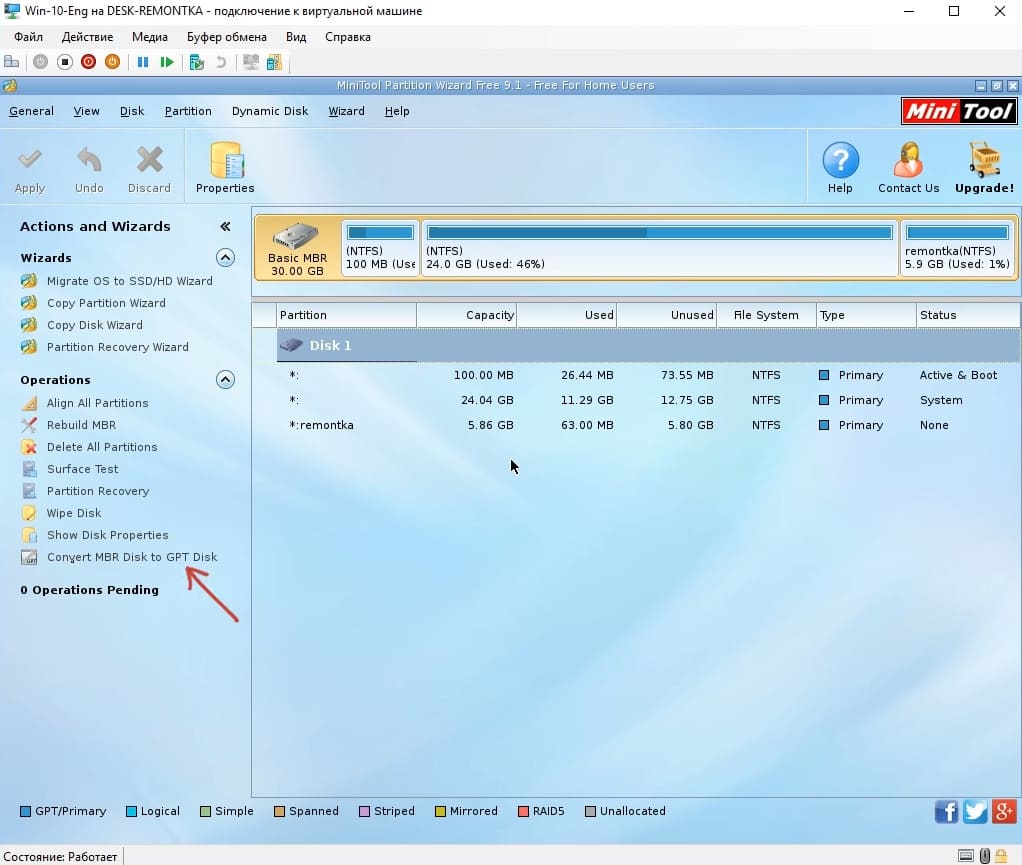Open disk Properties from the toolbar
1022x865 pixels.
[226, 168]
